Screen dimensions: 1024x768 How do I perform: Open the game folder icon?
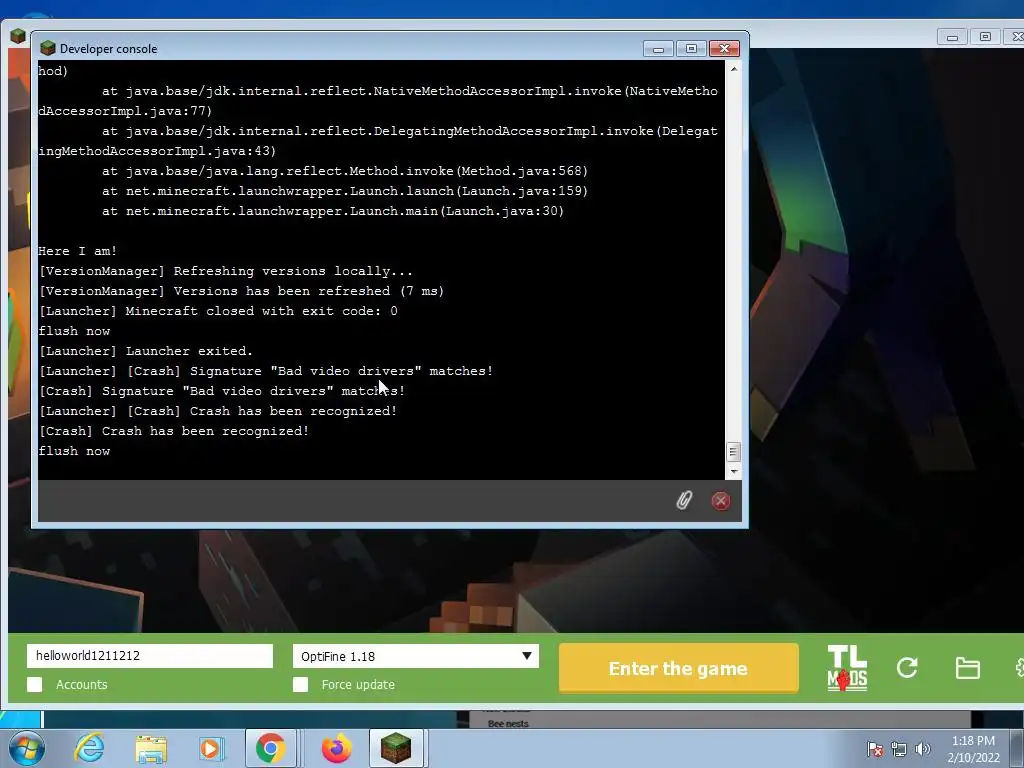point(967,668)
